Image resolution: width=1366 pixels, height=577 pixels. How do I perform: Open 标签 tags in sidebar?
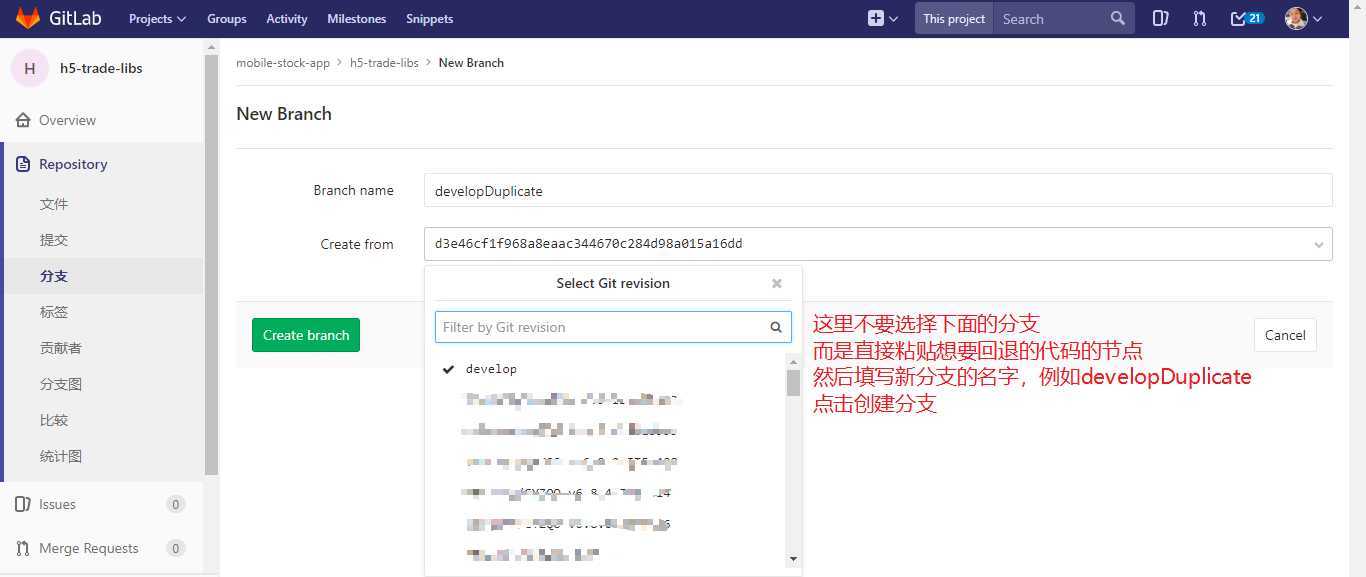pyautogui.click(x=54, y=312)
